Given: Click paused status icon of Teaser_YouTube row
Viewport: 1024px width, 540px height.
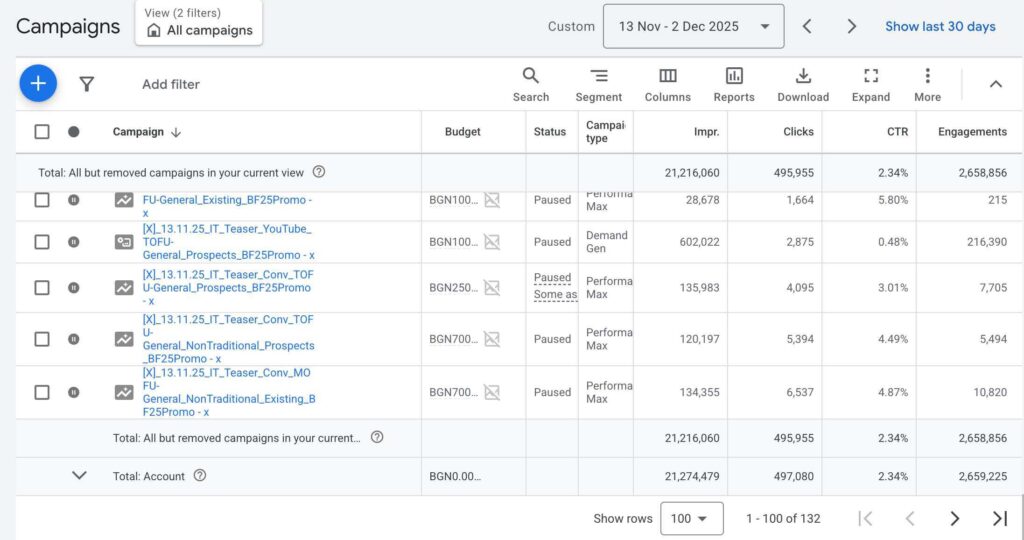Looking at the screenshot, I should [x=74, y=242].
